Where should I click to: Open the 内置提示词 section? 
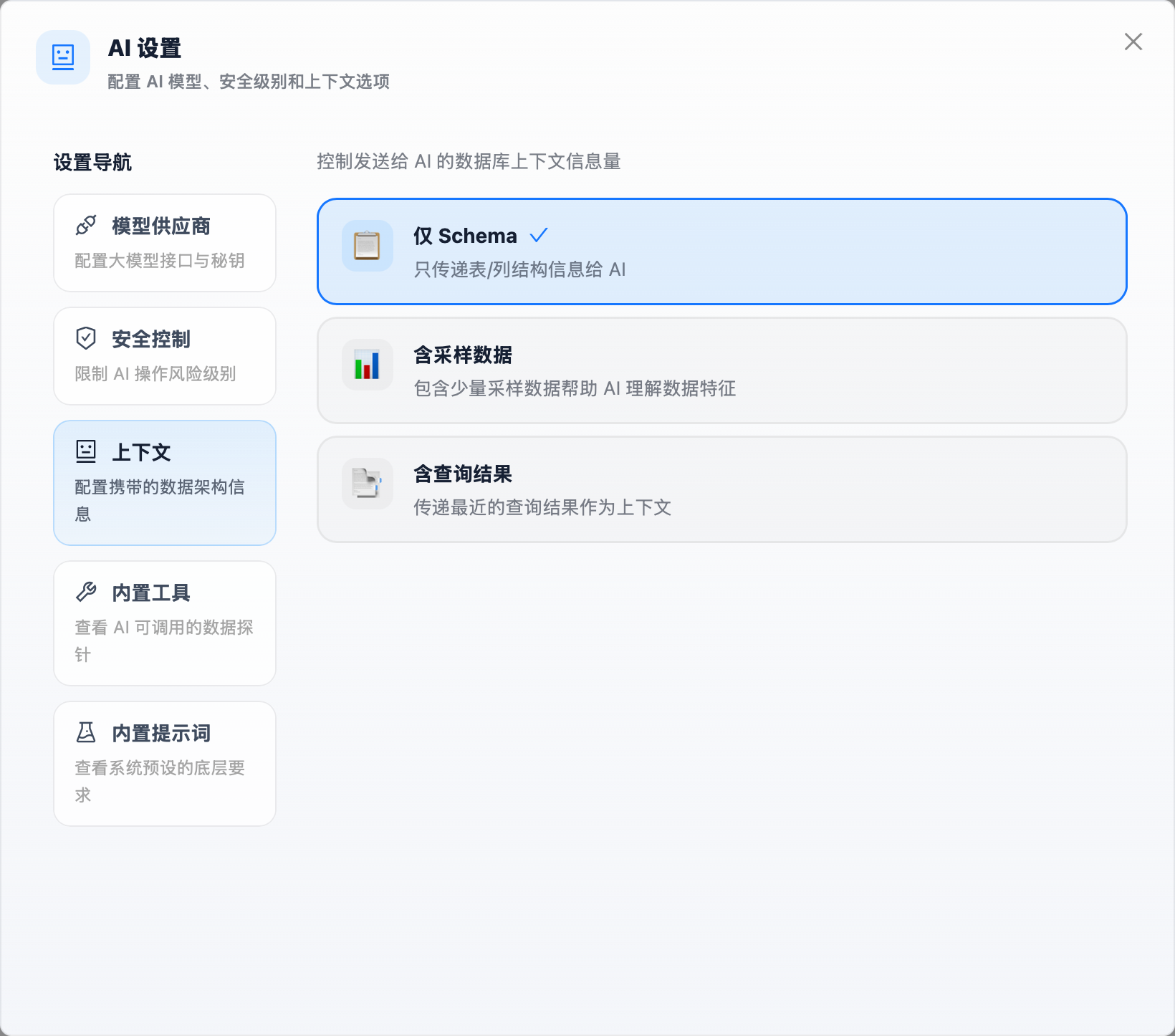pos(165,764)
